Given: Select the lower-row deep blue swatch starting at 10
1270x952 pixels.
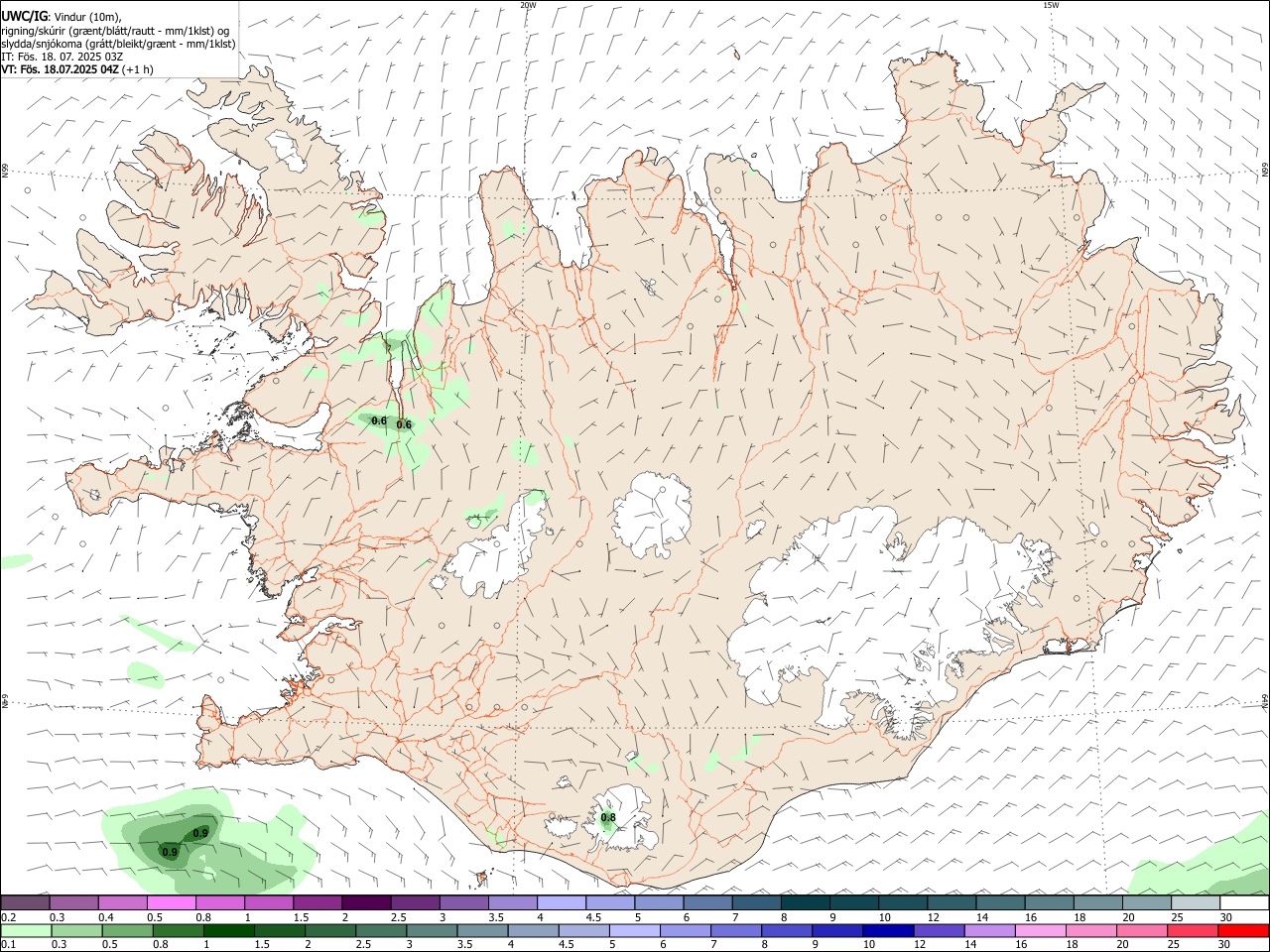Looking at the screenshot, I should pos(887,930).
